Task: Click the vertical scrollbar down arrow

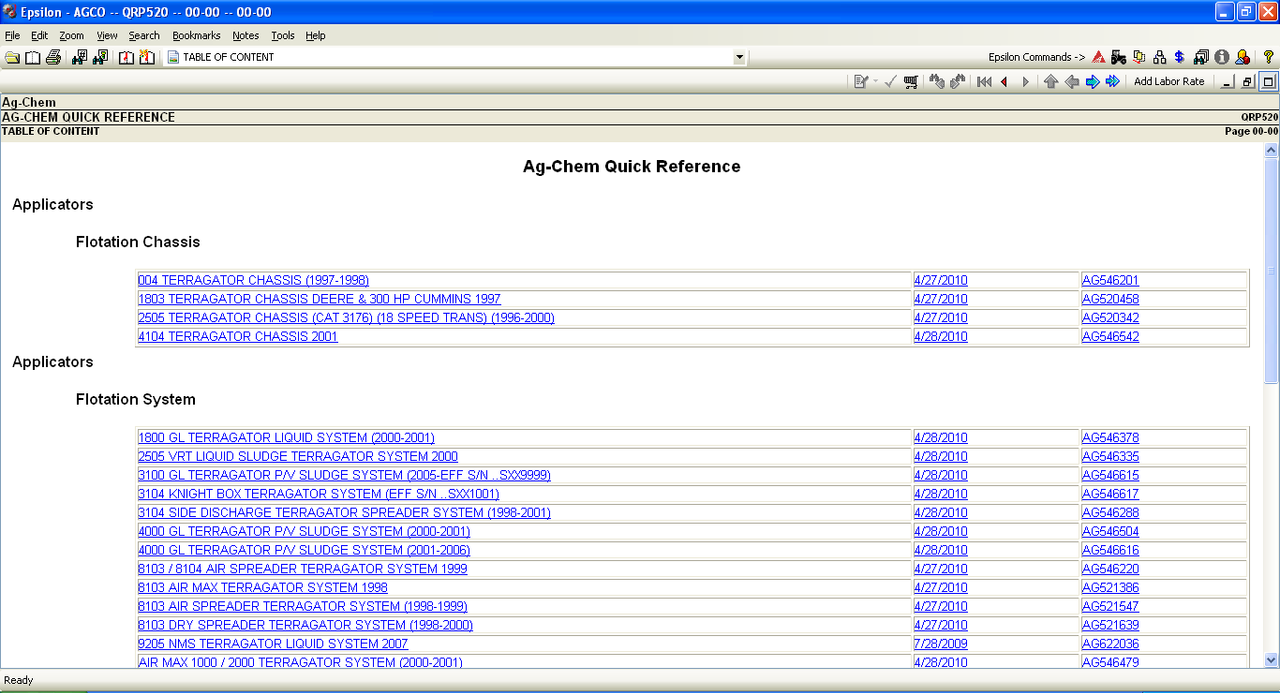Action: pos(1271,660)
